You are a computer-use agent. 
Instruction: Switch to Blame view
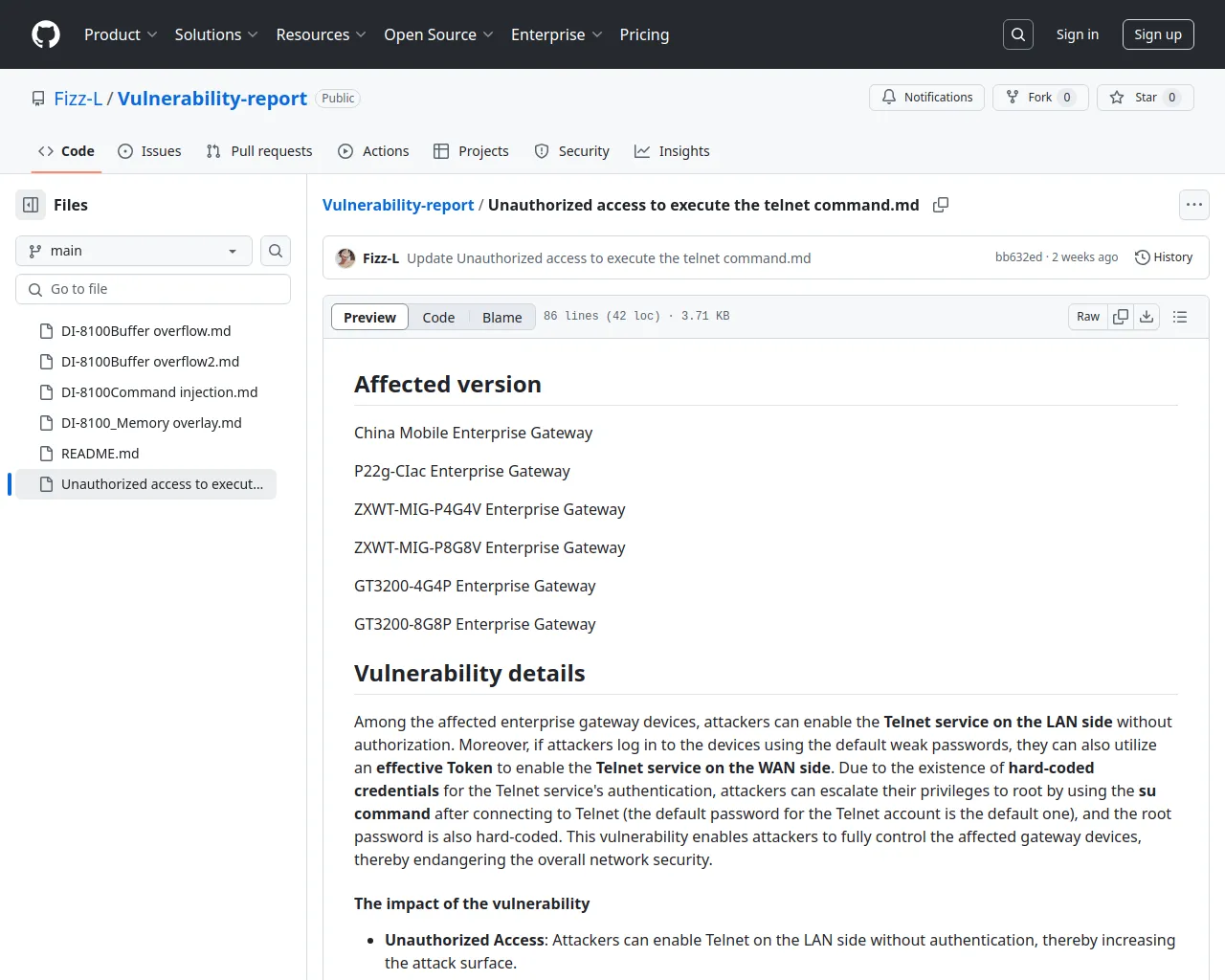(502, 317)
